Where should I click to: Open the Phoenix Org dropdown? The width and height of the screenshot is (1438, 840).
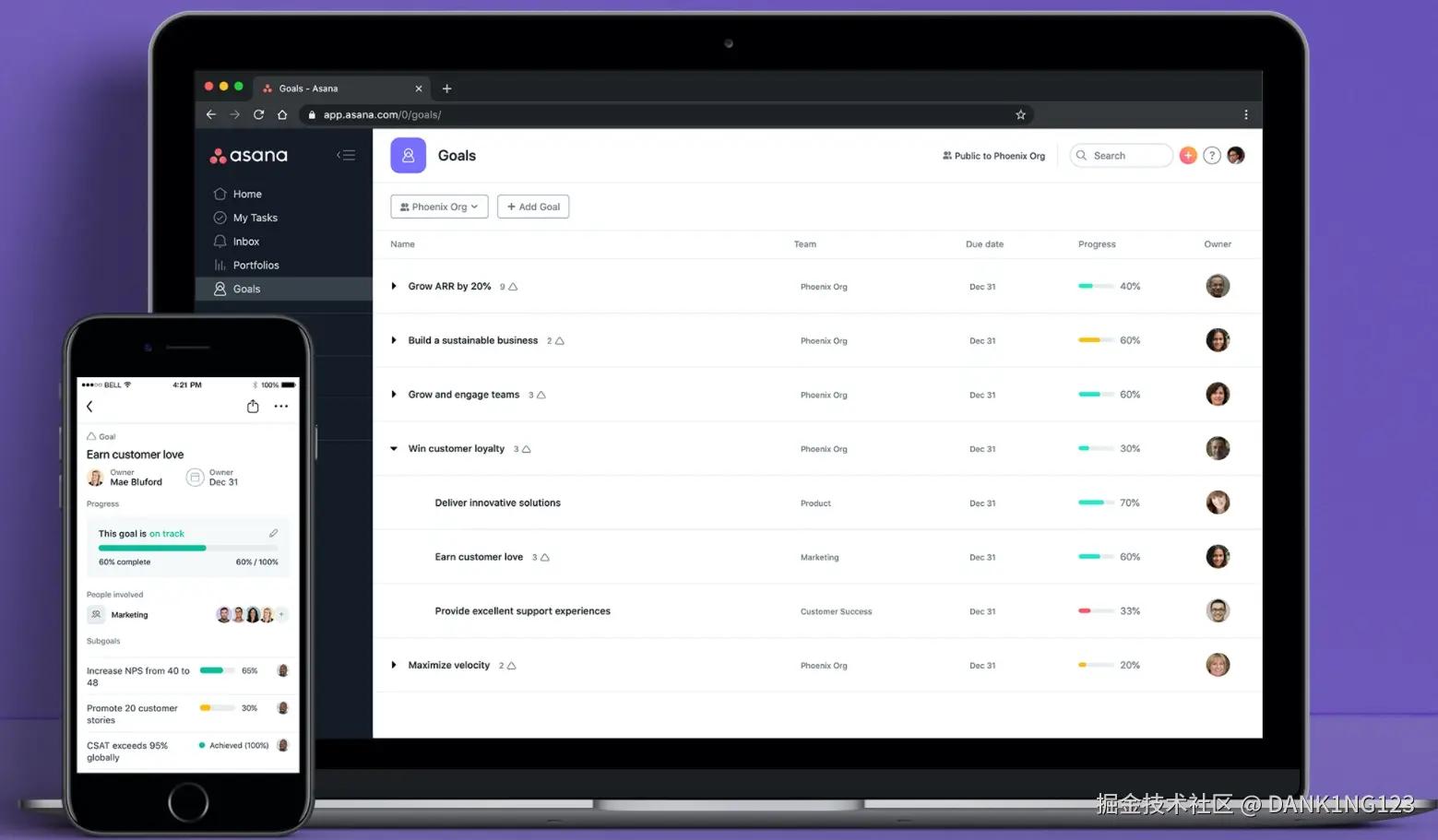coord(439,207)
